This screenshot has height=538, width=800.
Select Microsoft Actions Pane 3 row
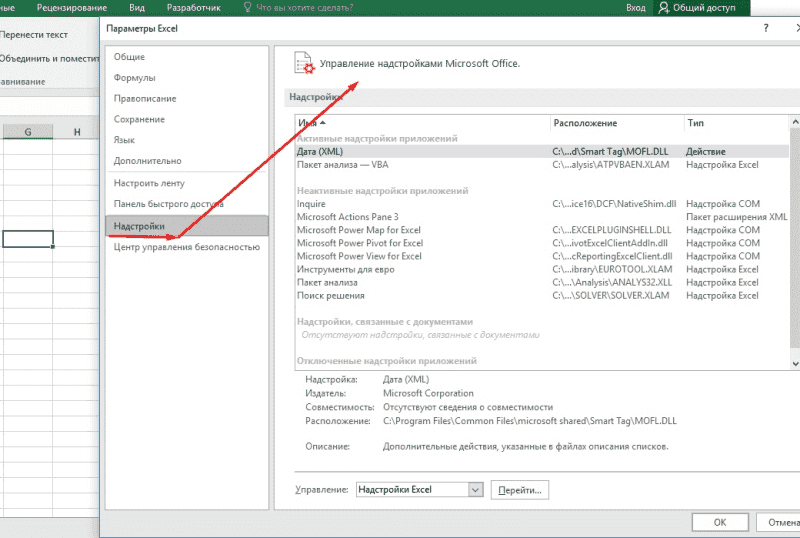pos(542,217)
